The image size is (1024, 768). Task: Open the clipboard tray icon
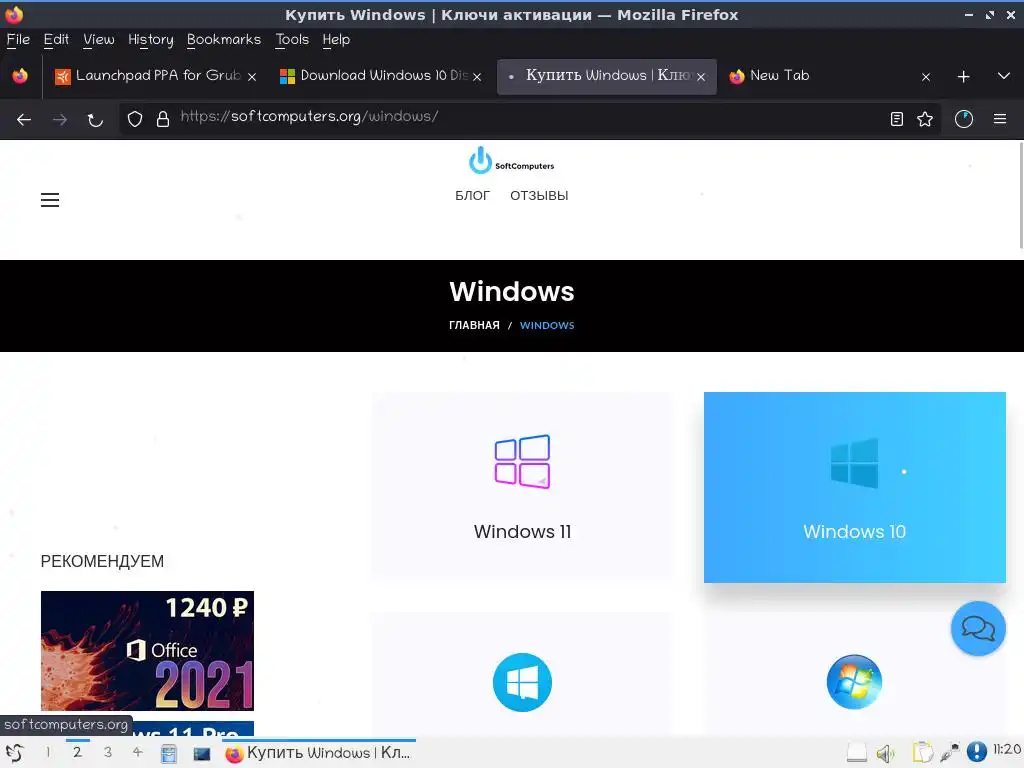click(x=922, y=752)
